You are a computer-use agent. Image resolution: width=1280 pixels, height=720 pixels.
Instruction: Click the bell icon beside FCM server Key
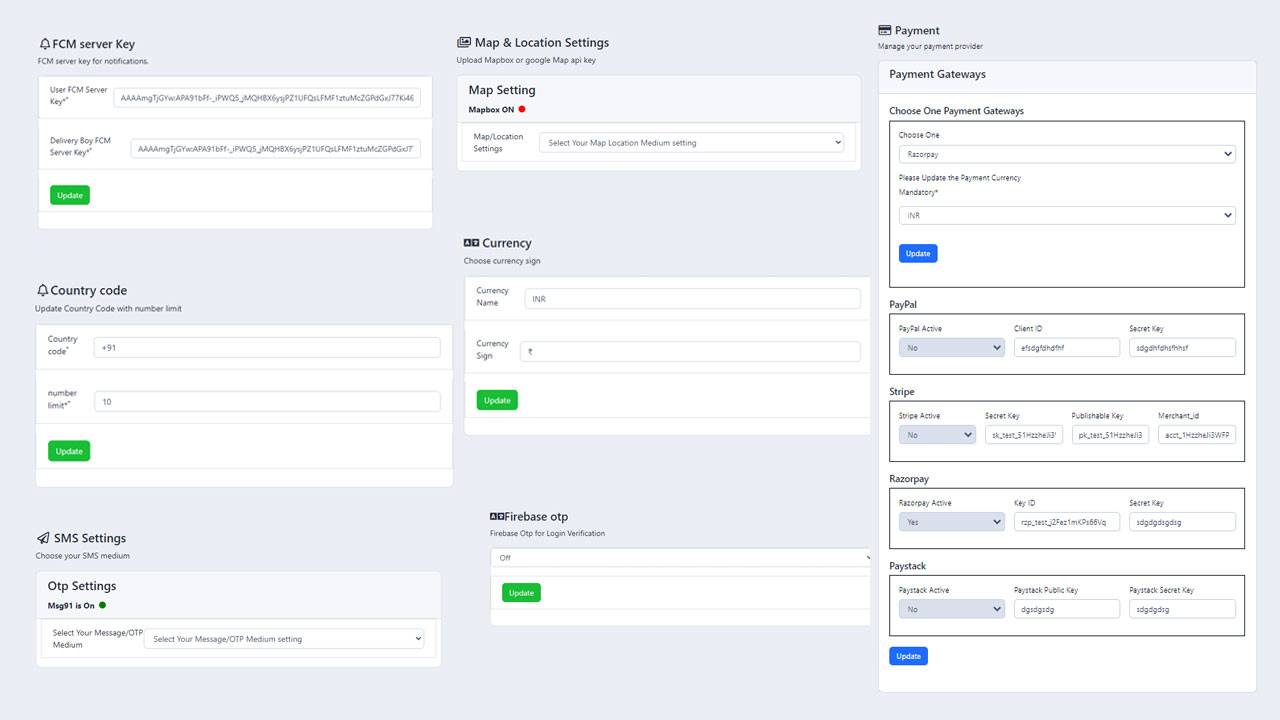click(x=44, y=44)
